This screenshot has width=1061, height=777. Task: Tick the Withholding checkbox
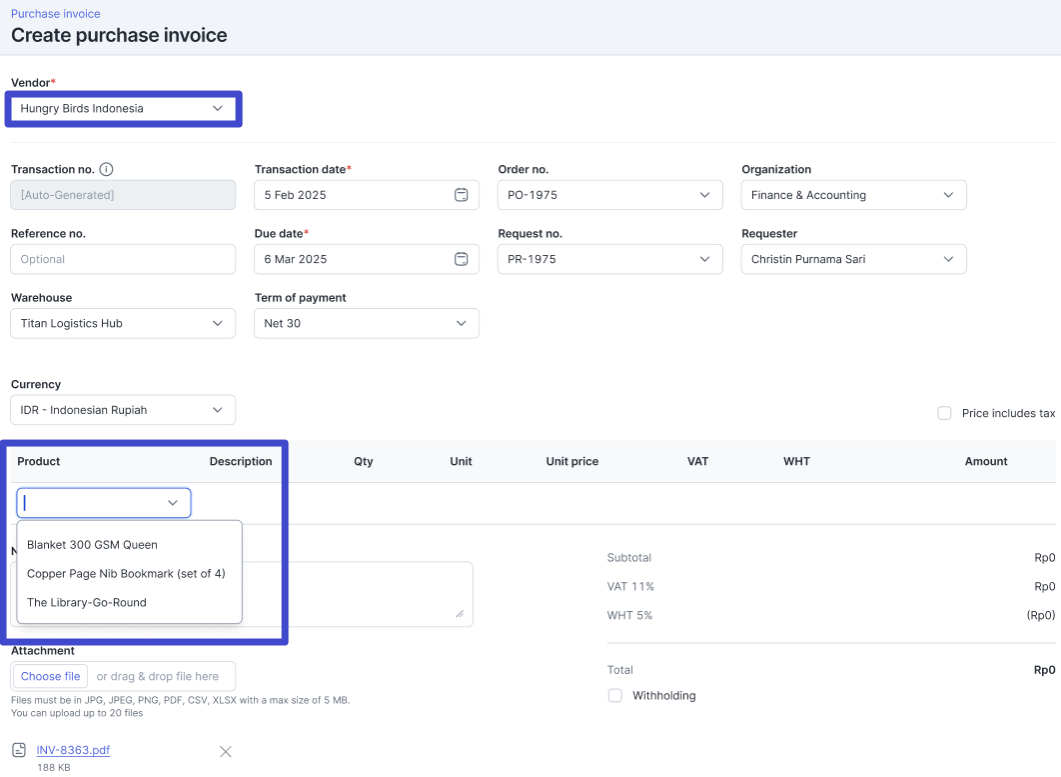(x=615, y=695)
